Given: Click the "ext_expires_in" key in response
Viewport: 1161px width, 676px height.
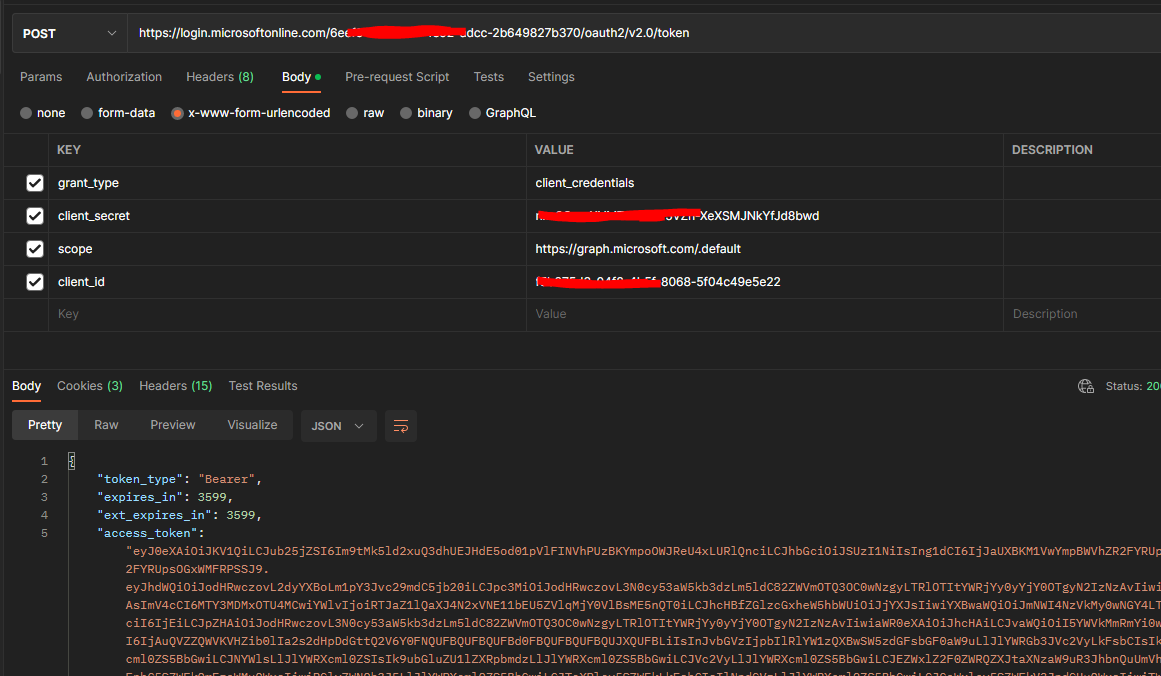Looking at the screenshot, I should tap(155, 515).
